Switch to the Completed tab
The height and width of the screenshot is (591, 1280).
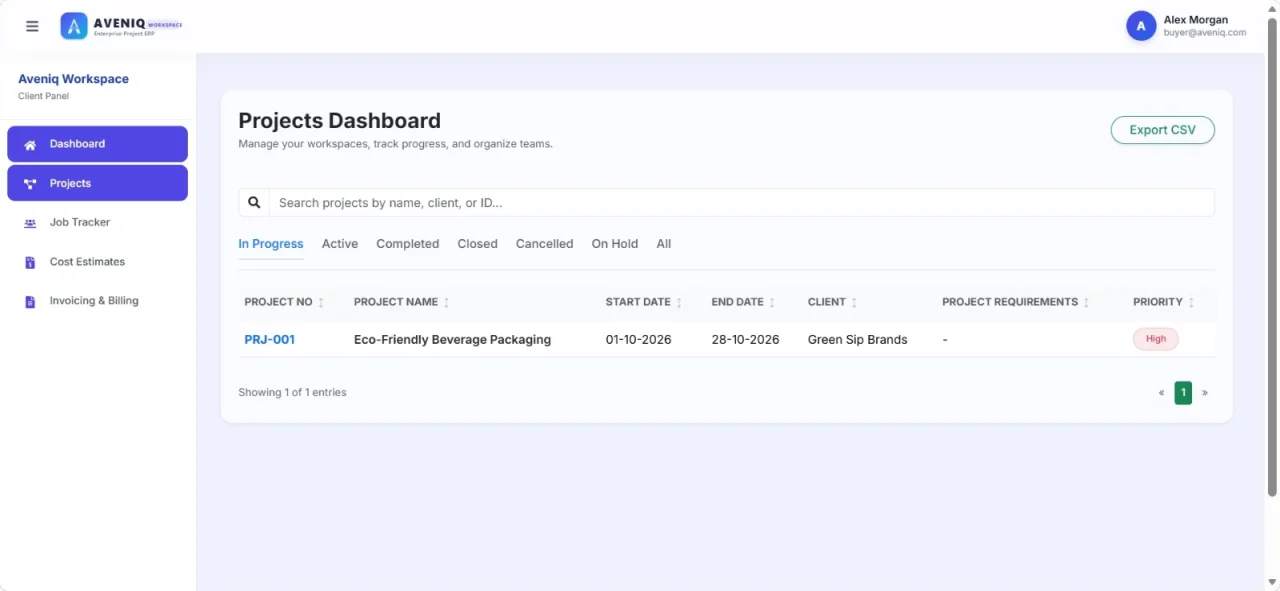click(x=408, y=244)
